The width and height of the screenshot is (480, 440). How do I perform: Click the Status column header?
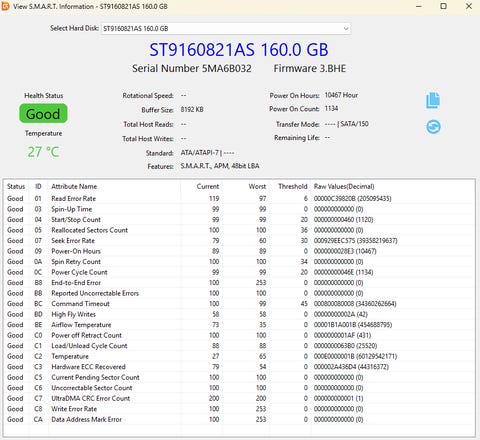click(16, 187)
